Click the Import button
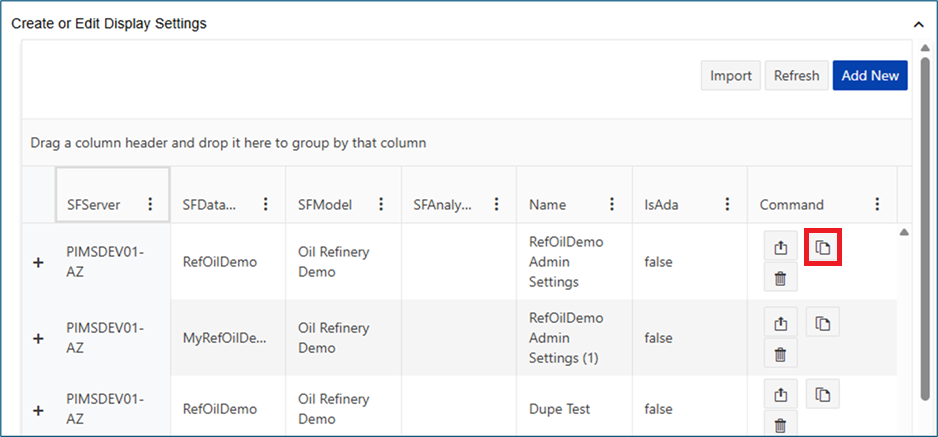 [x=731, y=76]
